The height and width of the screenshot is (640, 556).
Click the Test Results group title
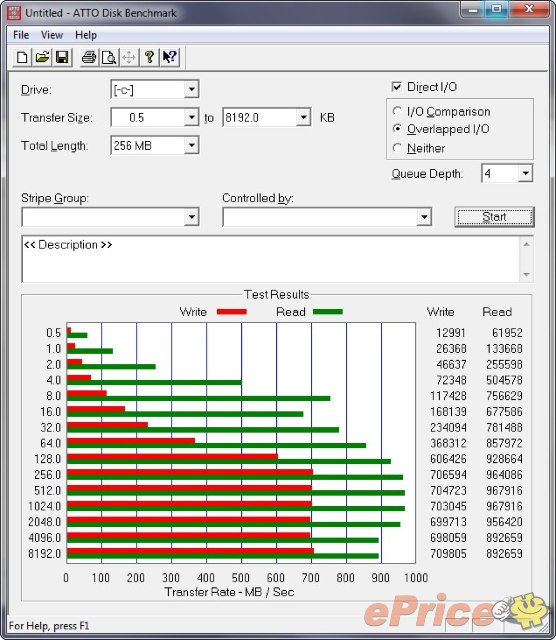coord(276,294)
